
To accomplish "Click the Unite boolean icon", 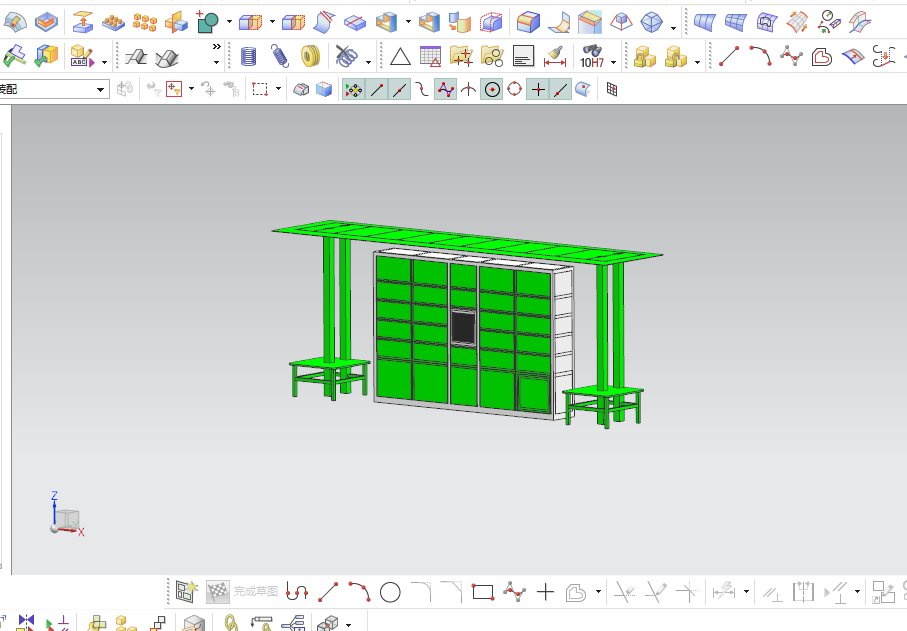I will pos(207,22).
